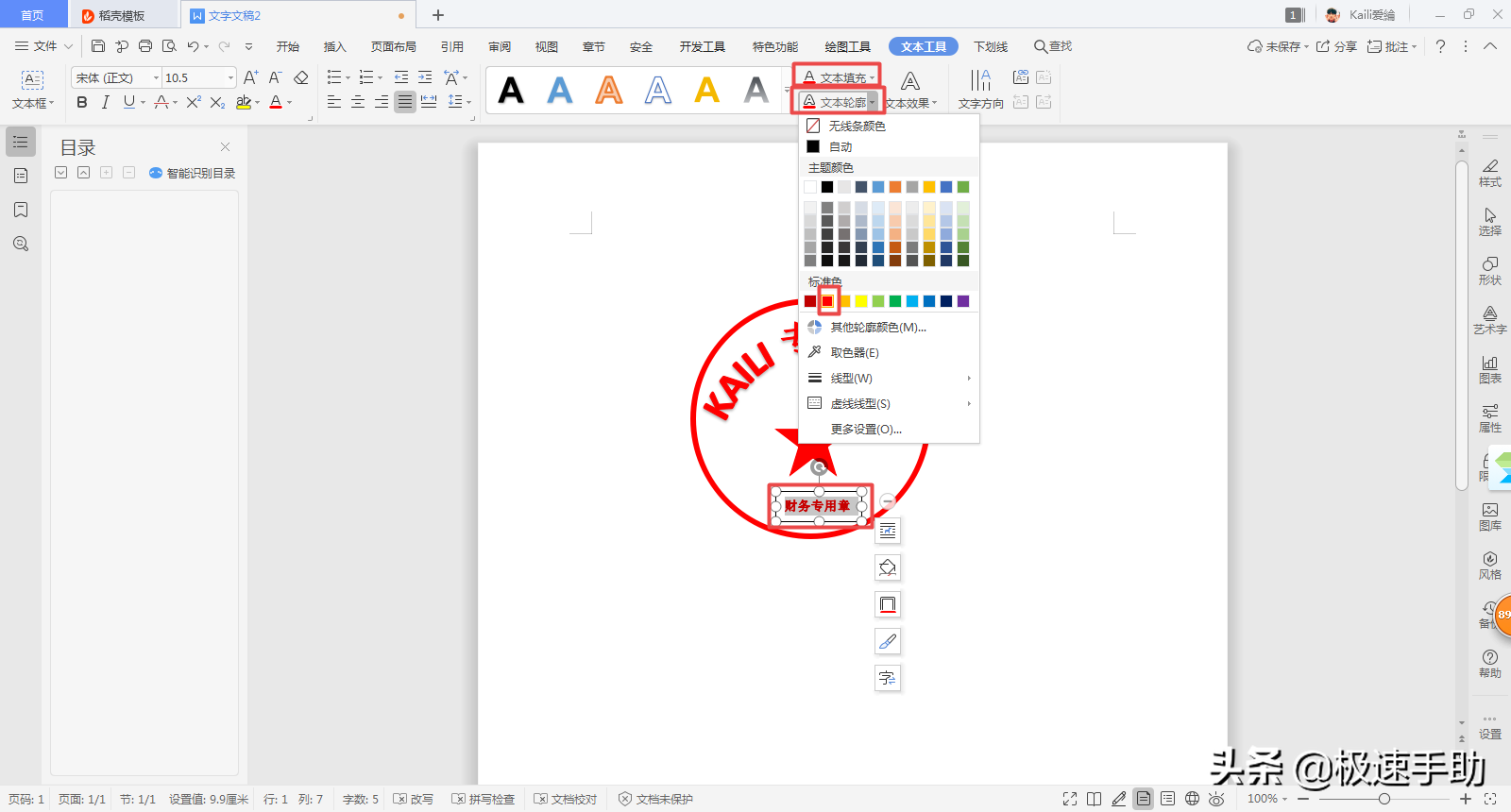Click the decrease indent icon
1511x812 pixels.
(401, 77)
